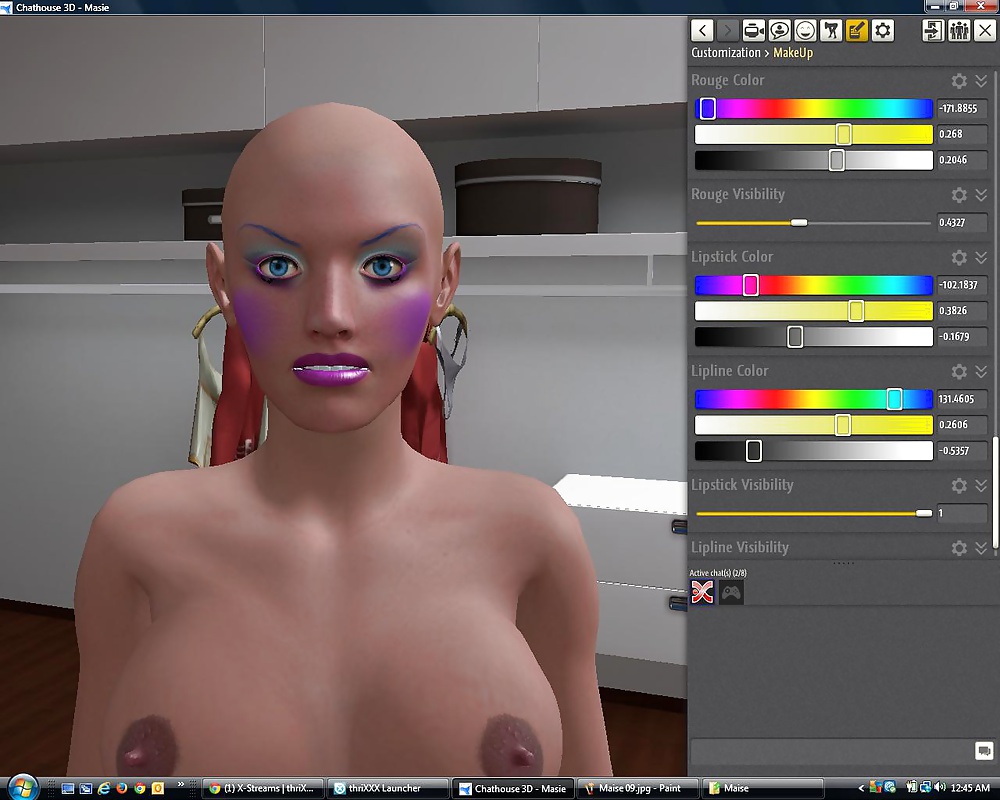Screen dimensions: 1000x800
Task: Click the back arrow navigation button
Action: point(702,30)
